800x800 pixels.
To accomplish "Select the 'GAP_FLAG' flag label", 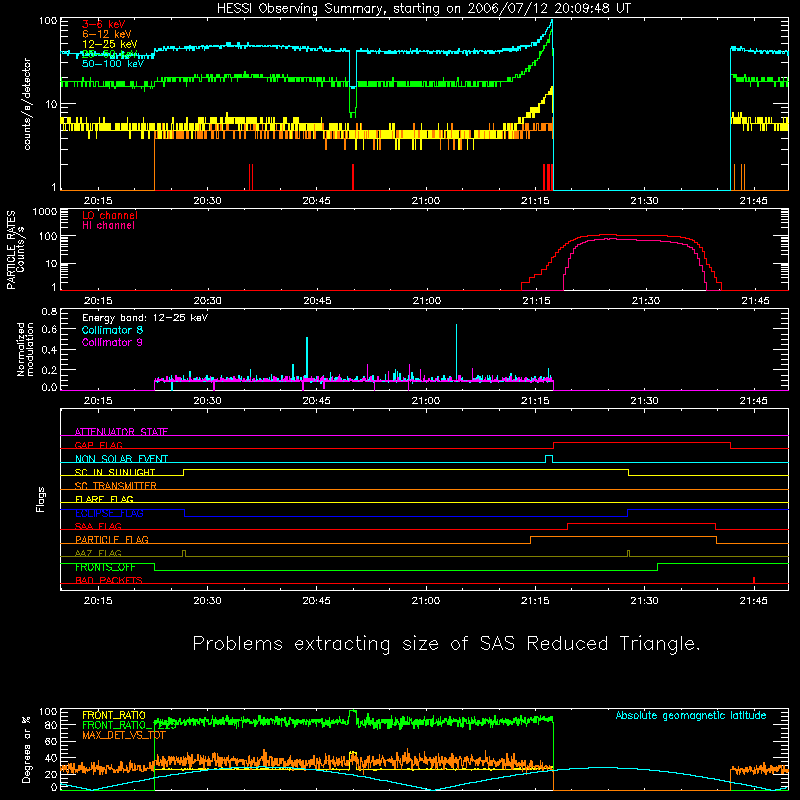I will 98,445.
